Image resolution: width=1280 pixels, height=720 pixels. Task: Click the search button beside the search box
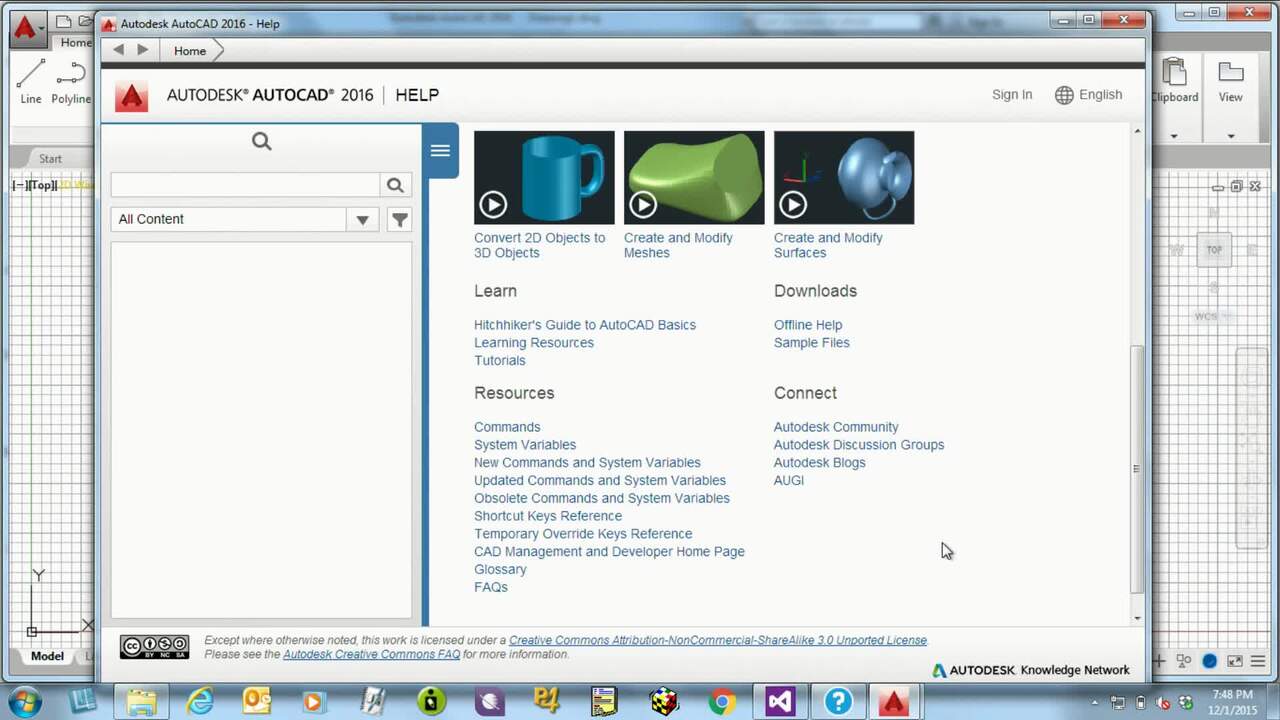(x=395, y=185)
